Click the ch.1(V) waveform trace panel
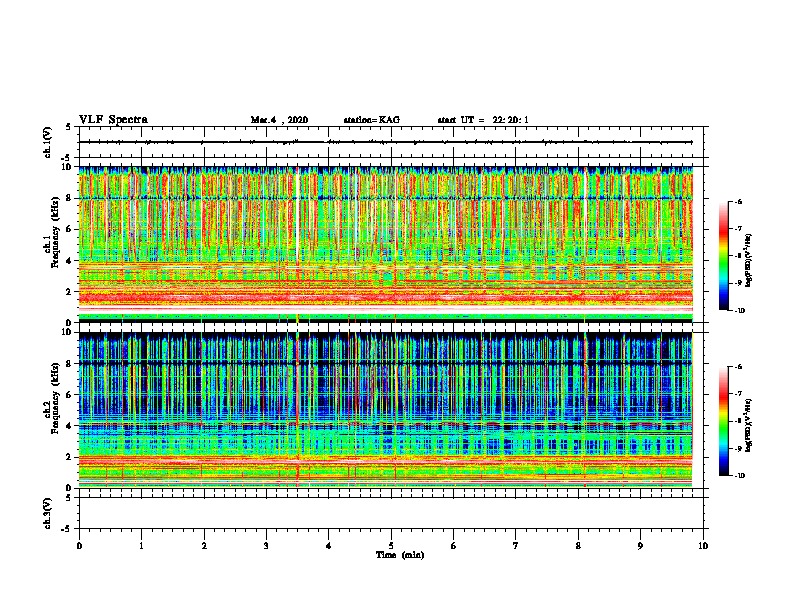This screenshot has height=612, width=792. 391,142
